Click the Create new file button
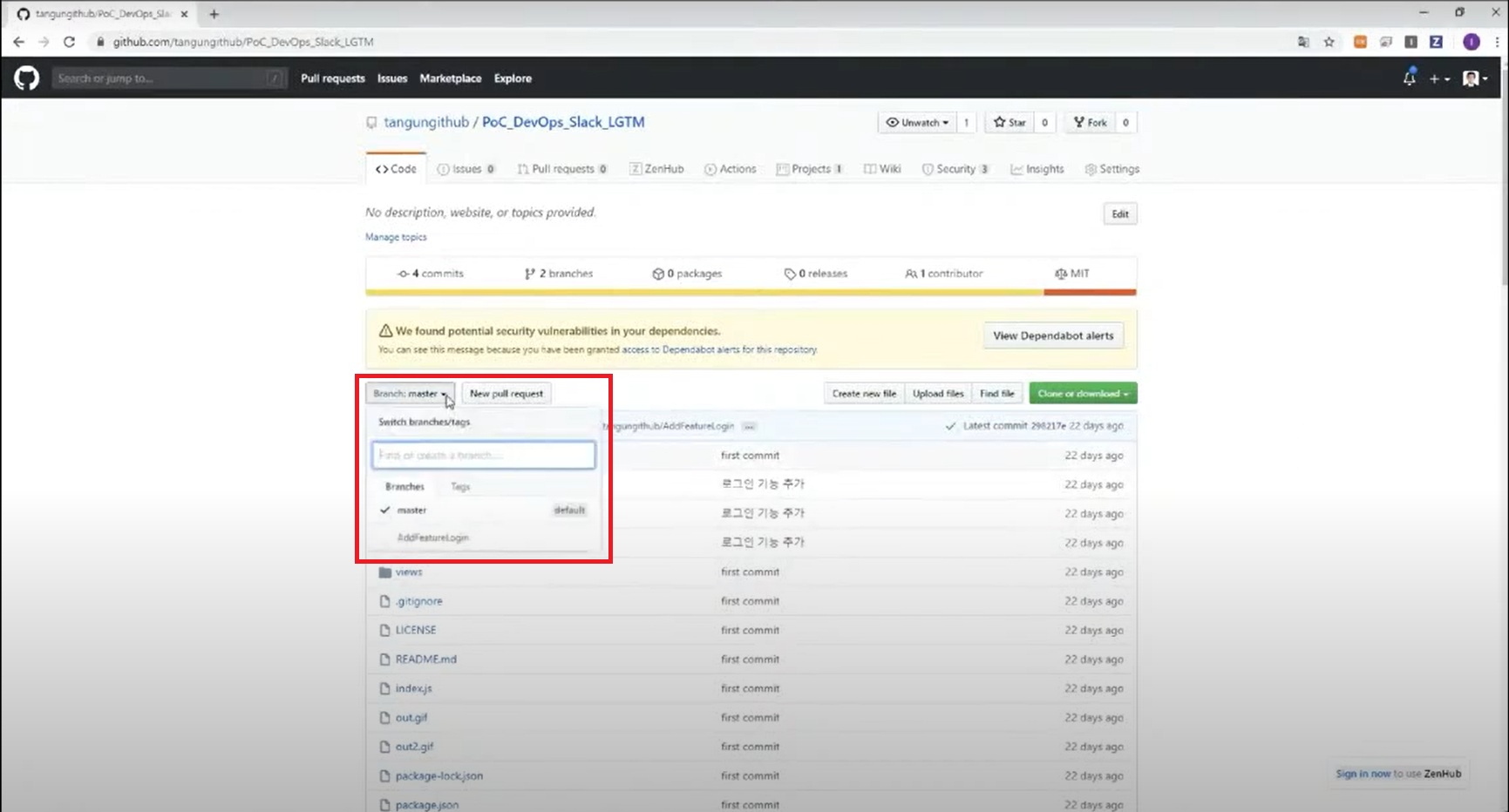The width and height of the screenshot is (1509, 812). [864, 394]
